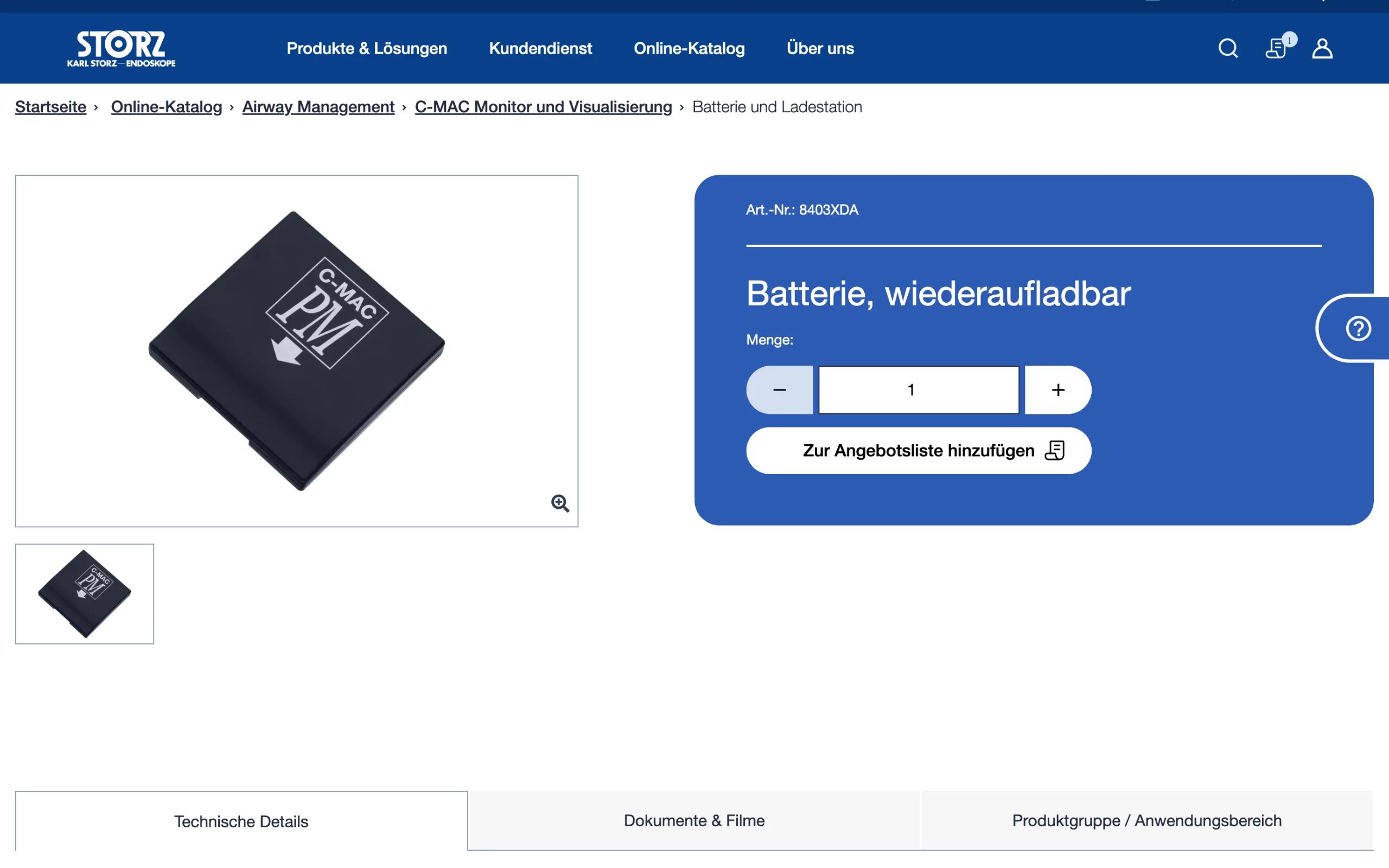Switch to Technische Details tab
This screenshot has width=1389, height=868.
pos(241,821)
